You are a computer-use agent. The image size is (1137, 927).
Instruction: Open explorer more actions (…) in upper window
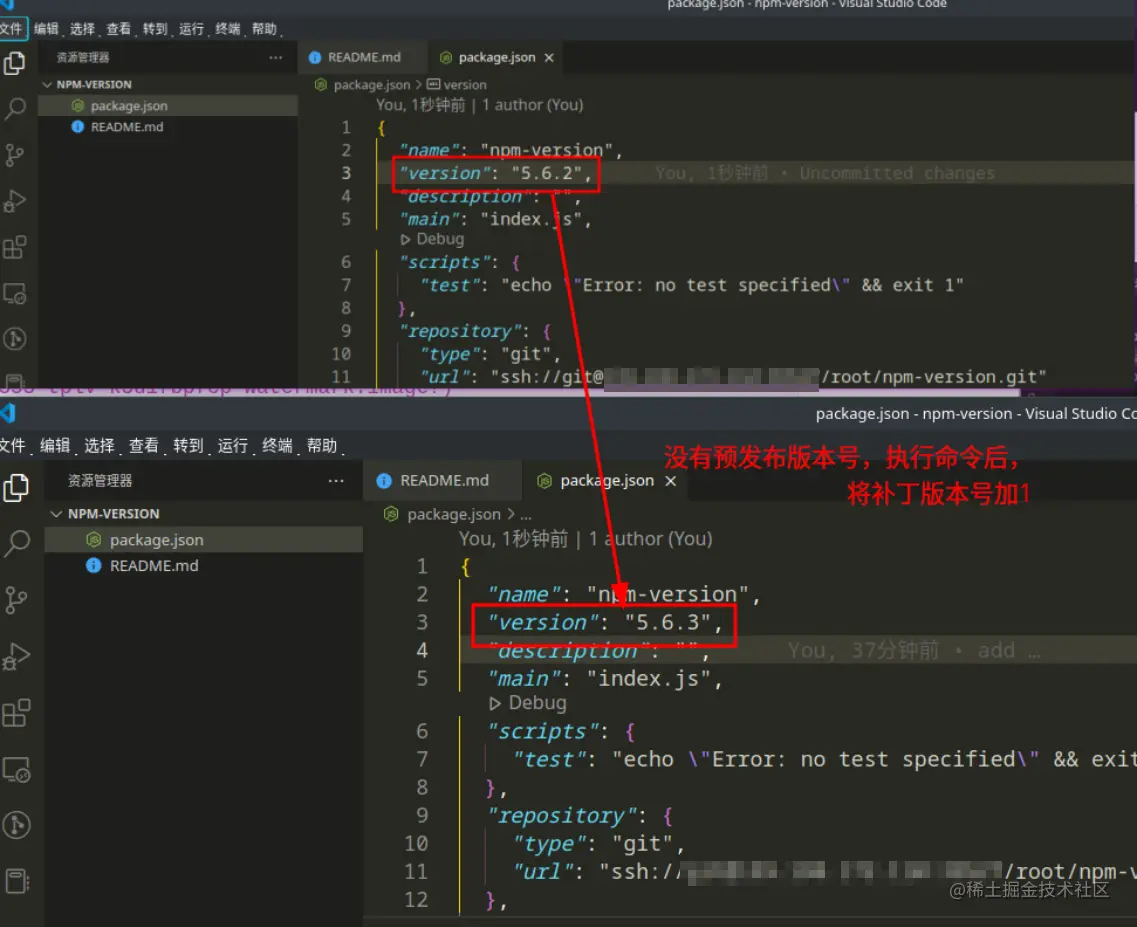click(276, 57)
